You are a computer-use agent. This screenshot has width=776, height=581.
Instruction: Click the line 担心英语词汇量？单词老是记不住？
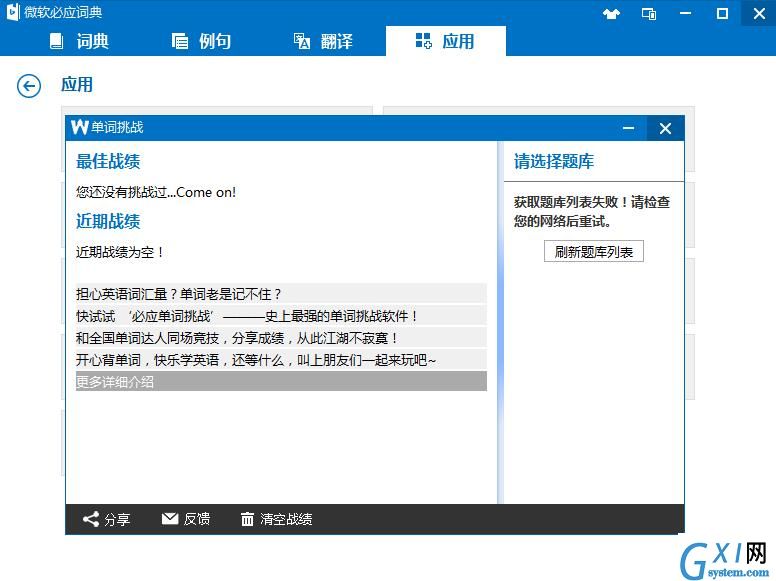tap(281, 294)
